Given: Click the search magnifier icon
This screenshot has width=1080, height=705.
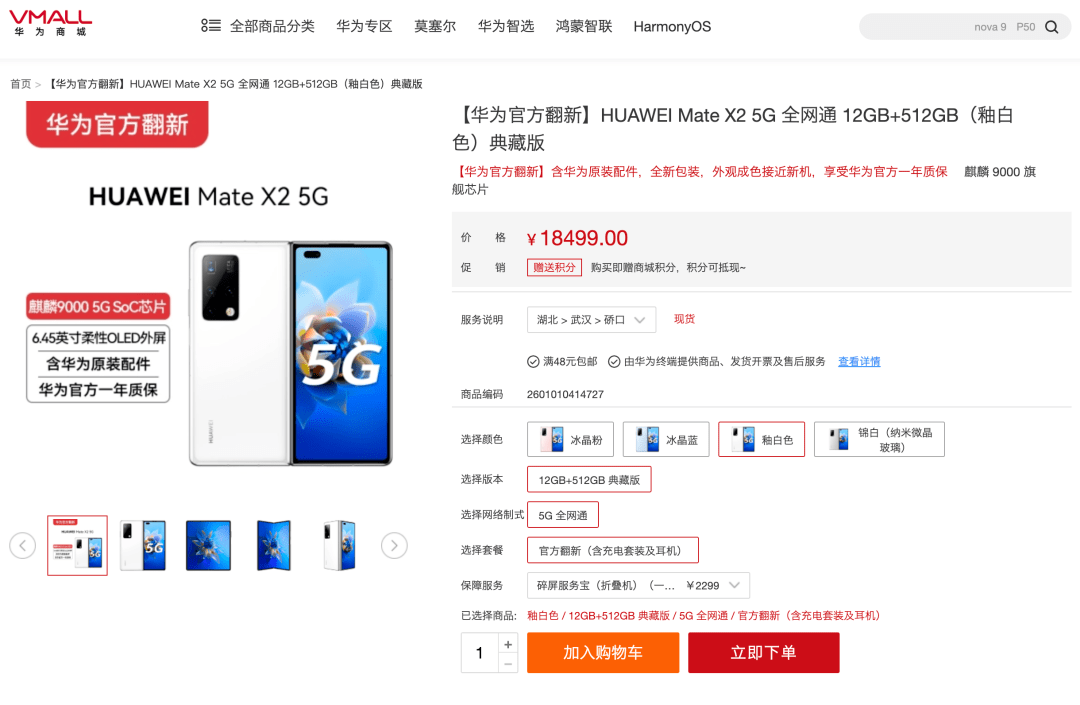Looking at the screenshot, I should [1051, 27].
